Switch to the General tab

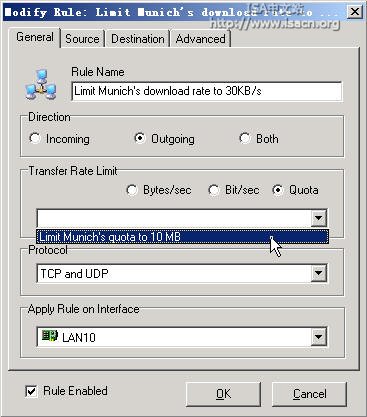pyautogui.click(x=35, y=37)
